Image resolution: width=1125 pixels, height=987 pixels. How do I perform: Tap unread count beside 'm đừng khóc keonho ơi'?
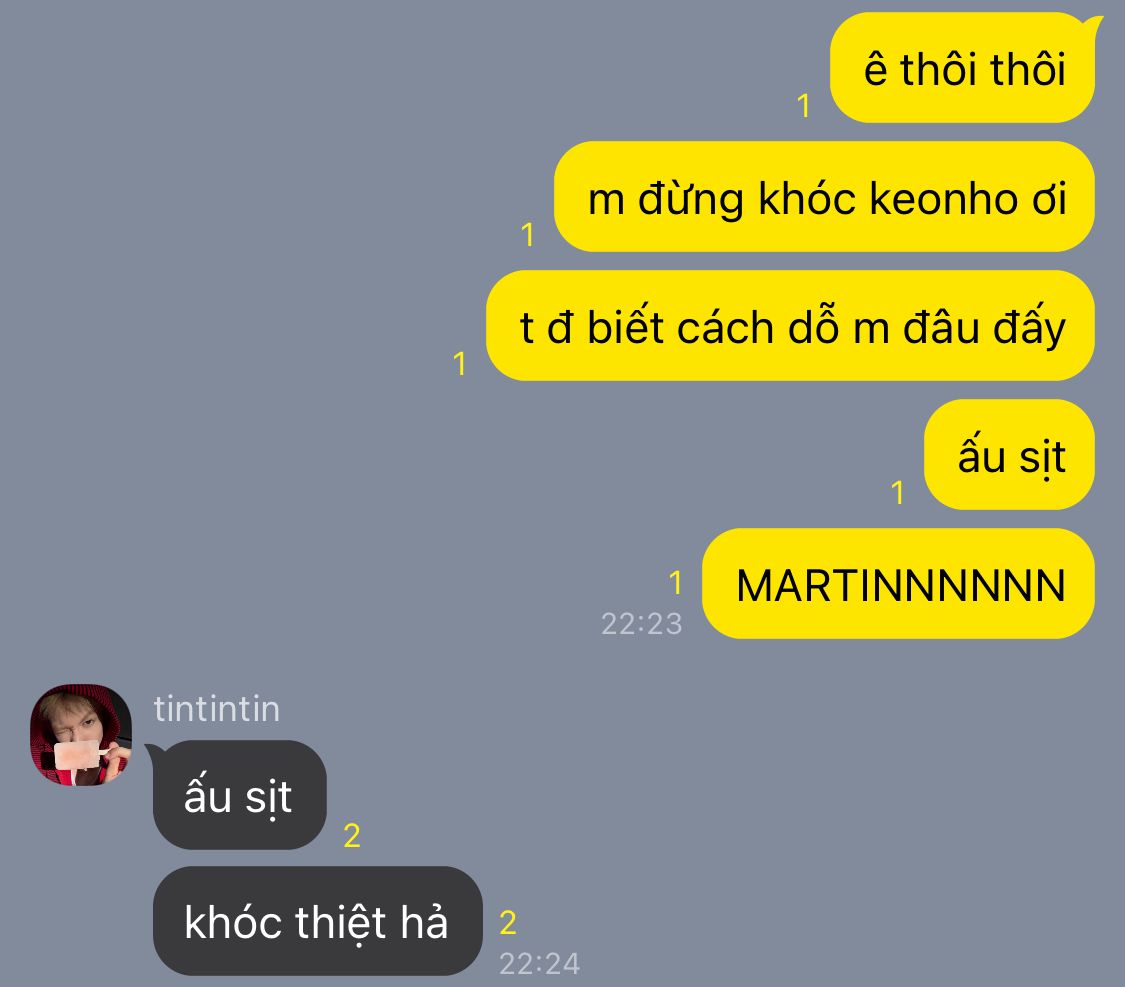click(x=528, y=235)
